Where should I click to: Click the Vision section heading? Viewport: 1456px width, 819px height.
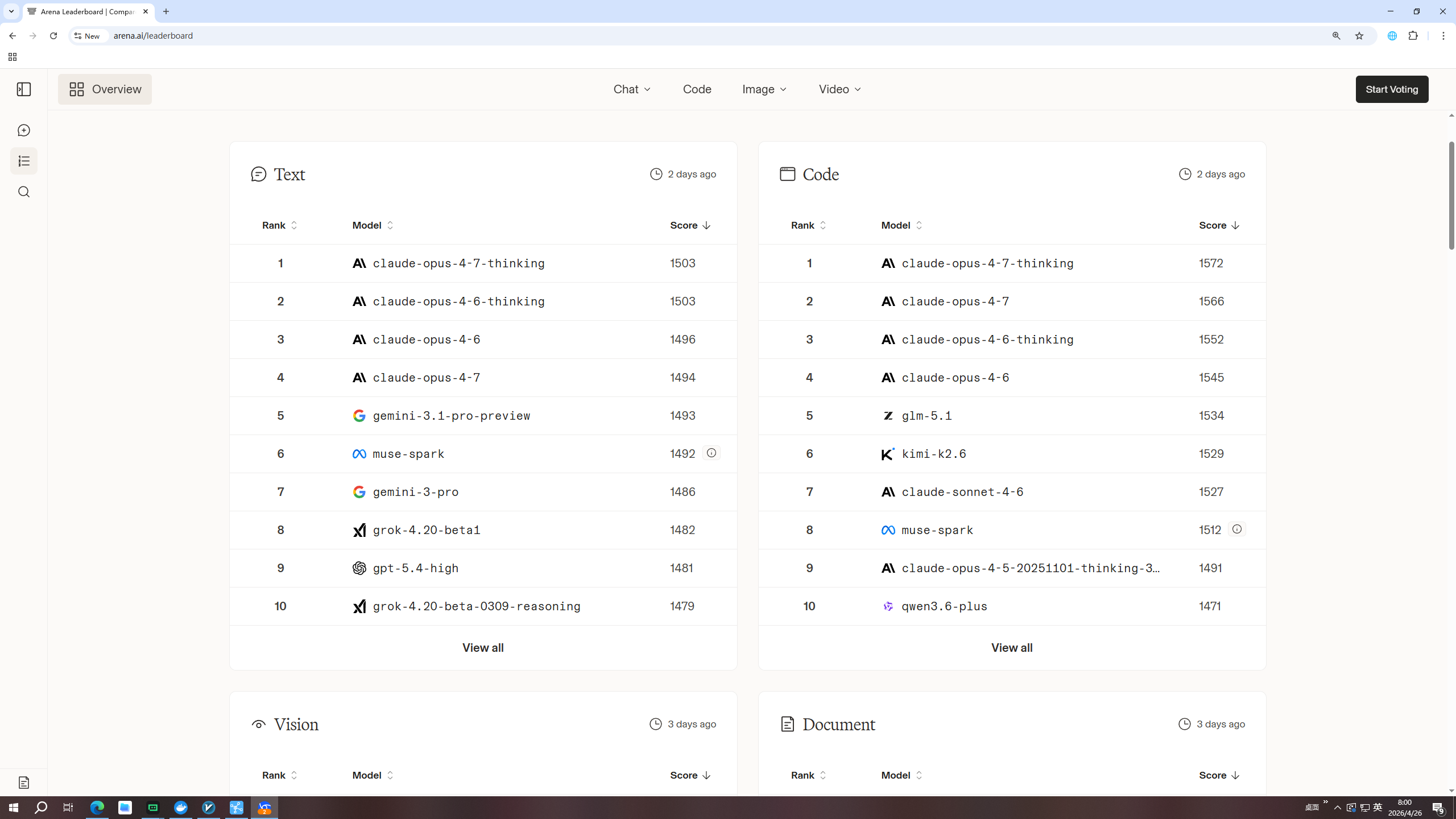pos(296,724)
